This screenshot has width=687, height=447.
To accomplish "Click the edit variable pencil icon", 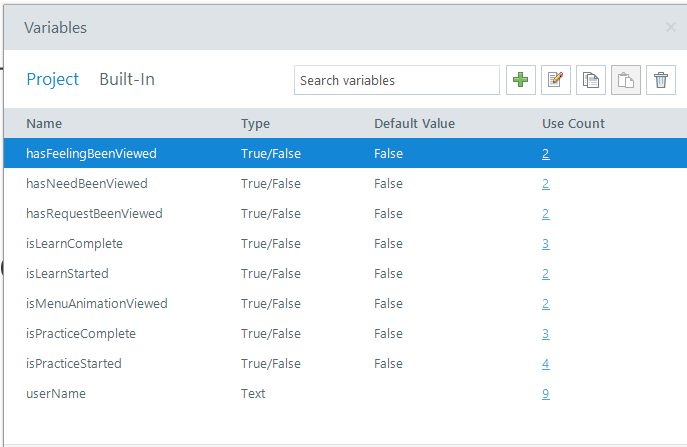I will point(556,80).
